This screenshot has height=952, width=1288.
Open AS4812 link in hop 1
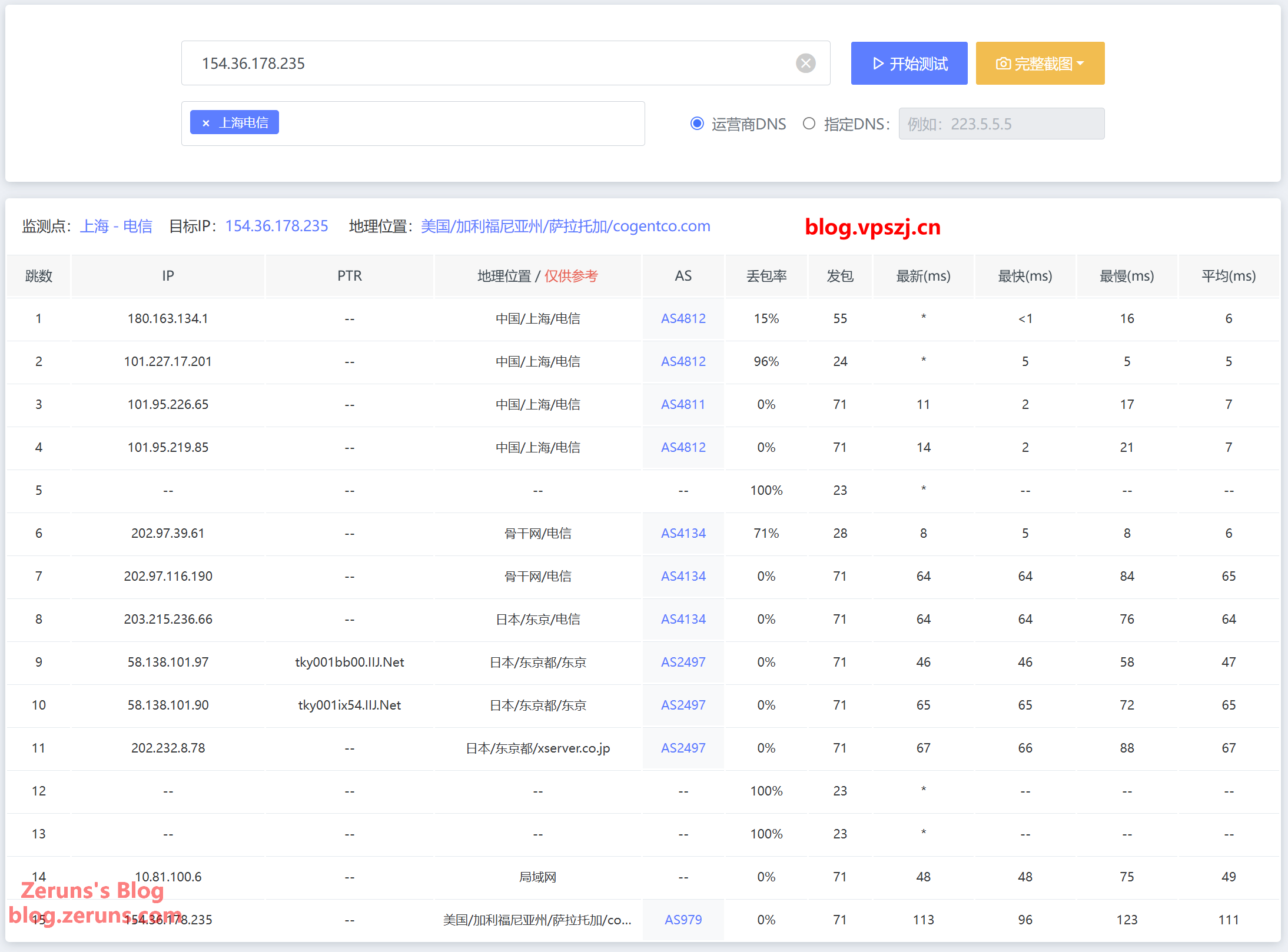point(683,319)
